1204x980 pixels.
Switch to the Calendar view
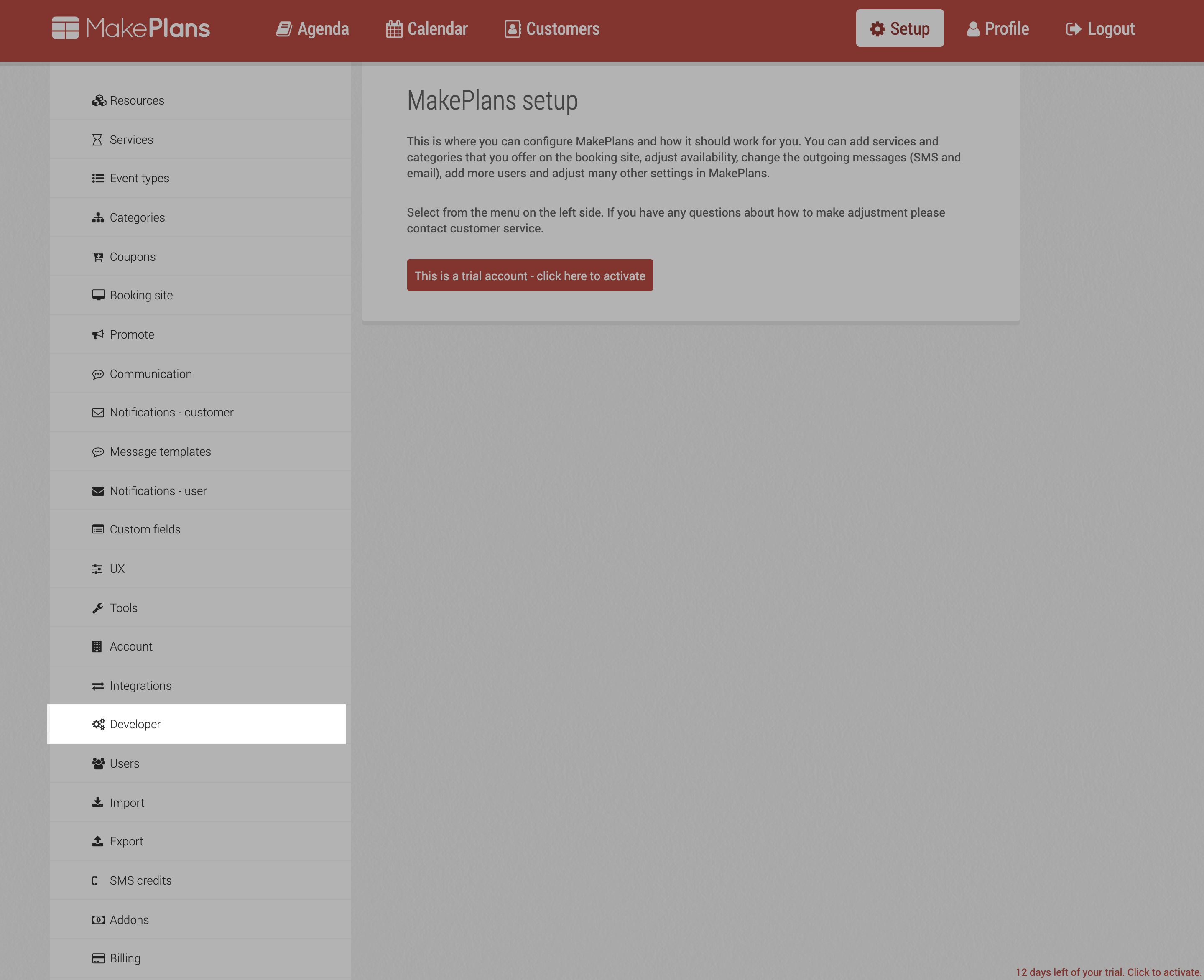coord(427,29)
